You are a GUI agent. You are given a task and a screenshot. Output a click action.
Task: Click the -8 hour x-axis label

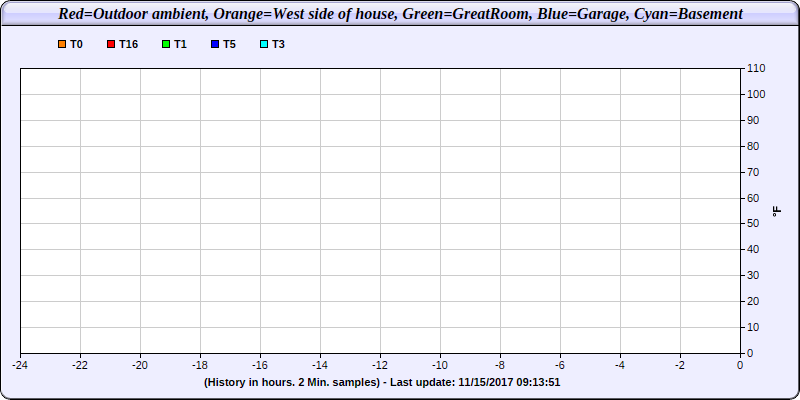(500, 365)
